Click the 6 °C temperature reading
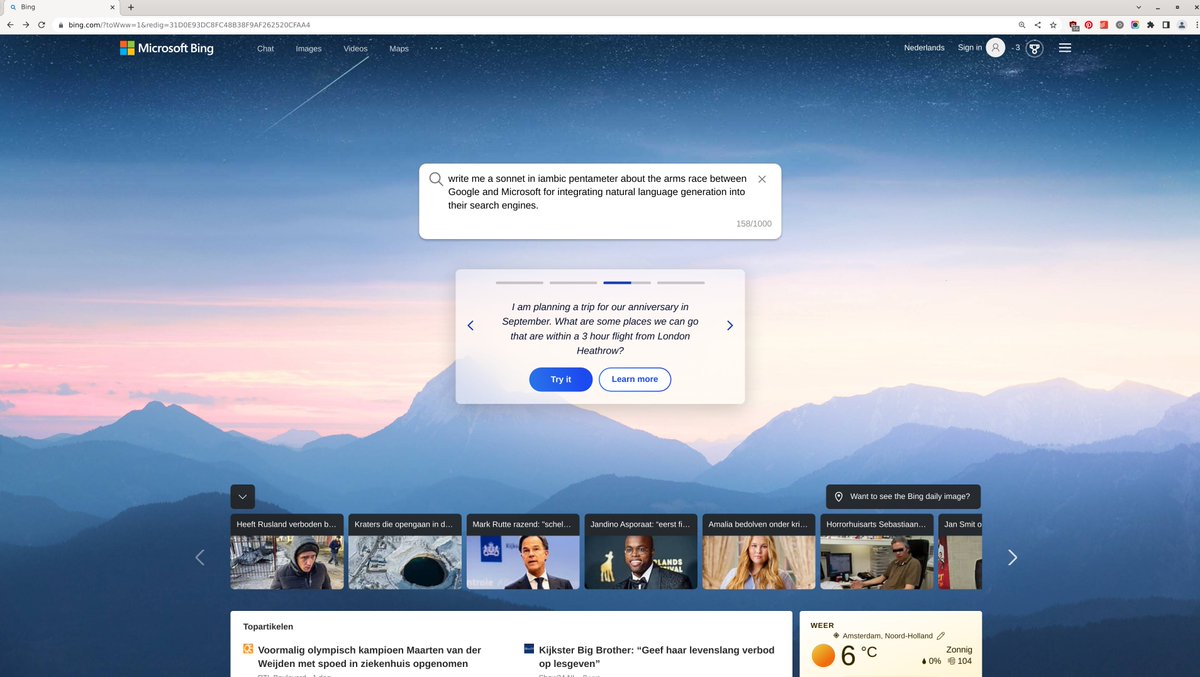 tap(859, 656)
